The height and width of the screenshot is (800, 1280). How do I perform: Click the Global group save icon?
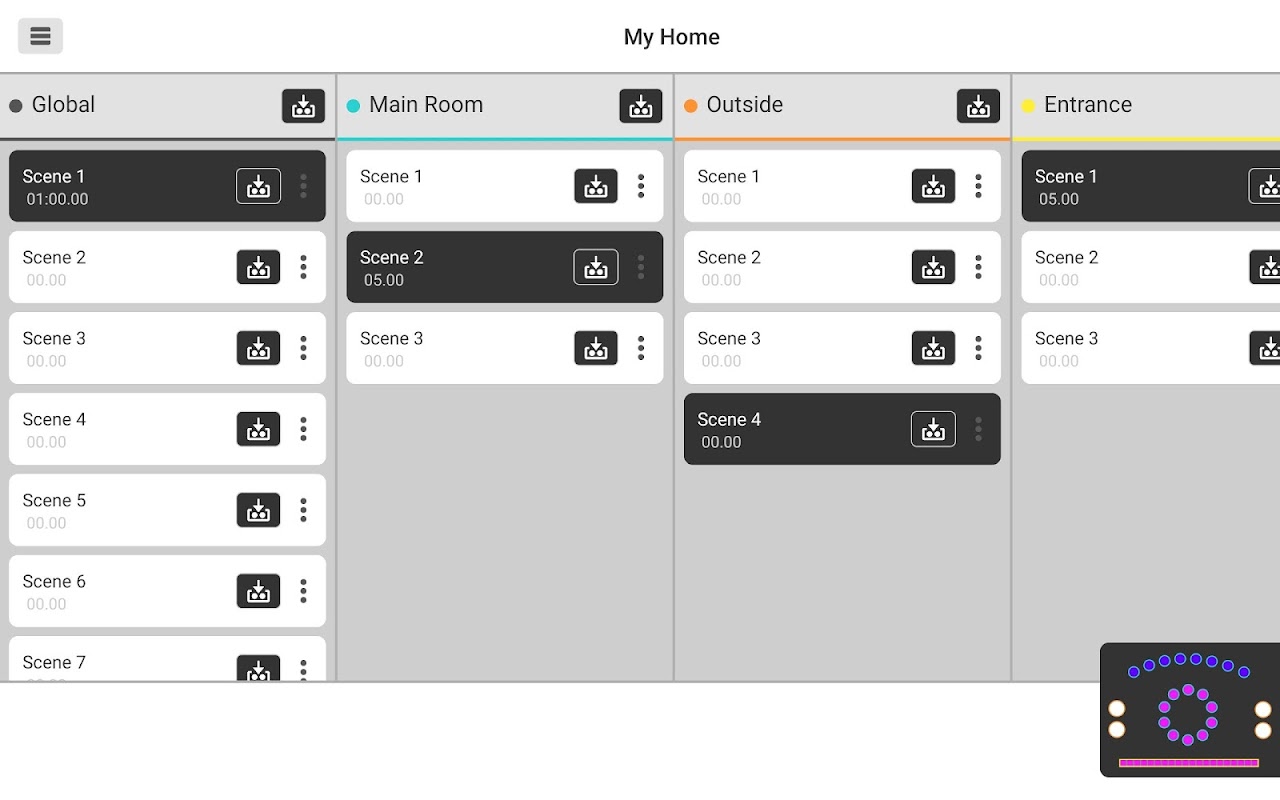(x=303, y=106)
